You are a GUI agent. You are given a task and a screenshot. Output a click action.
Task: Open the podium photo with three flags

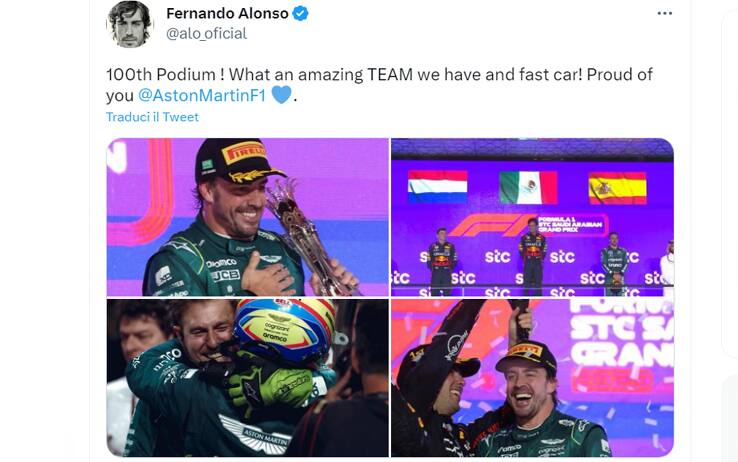click(x=532, y=217)
